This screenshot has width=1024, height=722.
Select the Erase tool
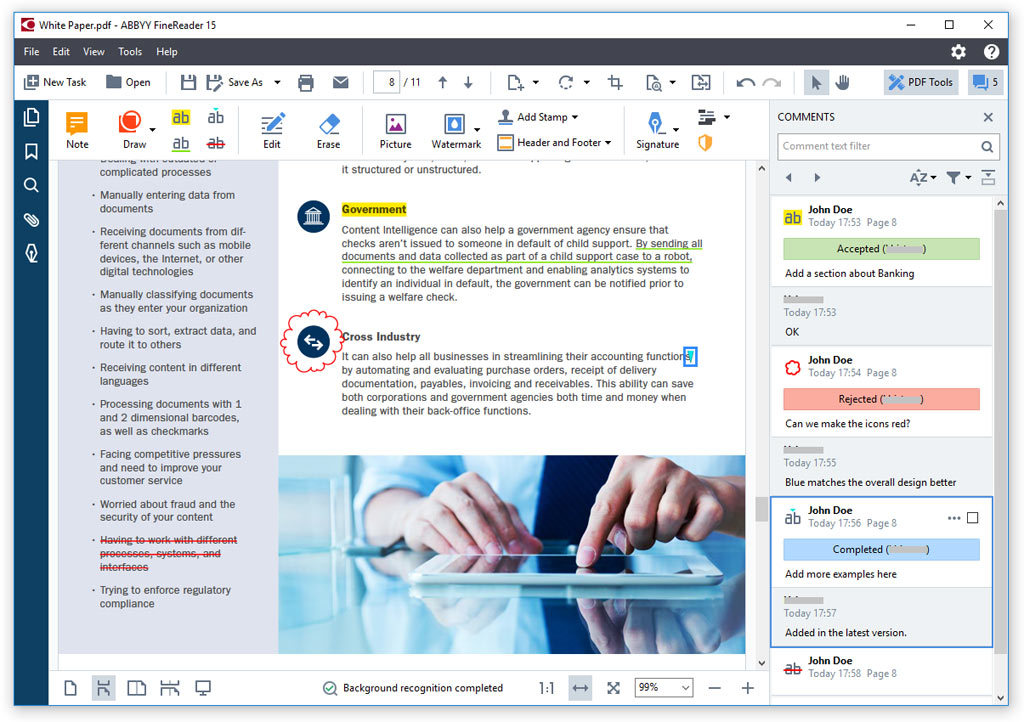pos(328,130)
